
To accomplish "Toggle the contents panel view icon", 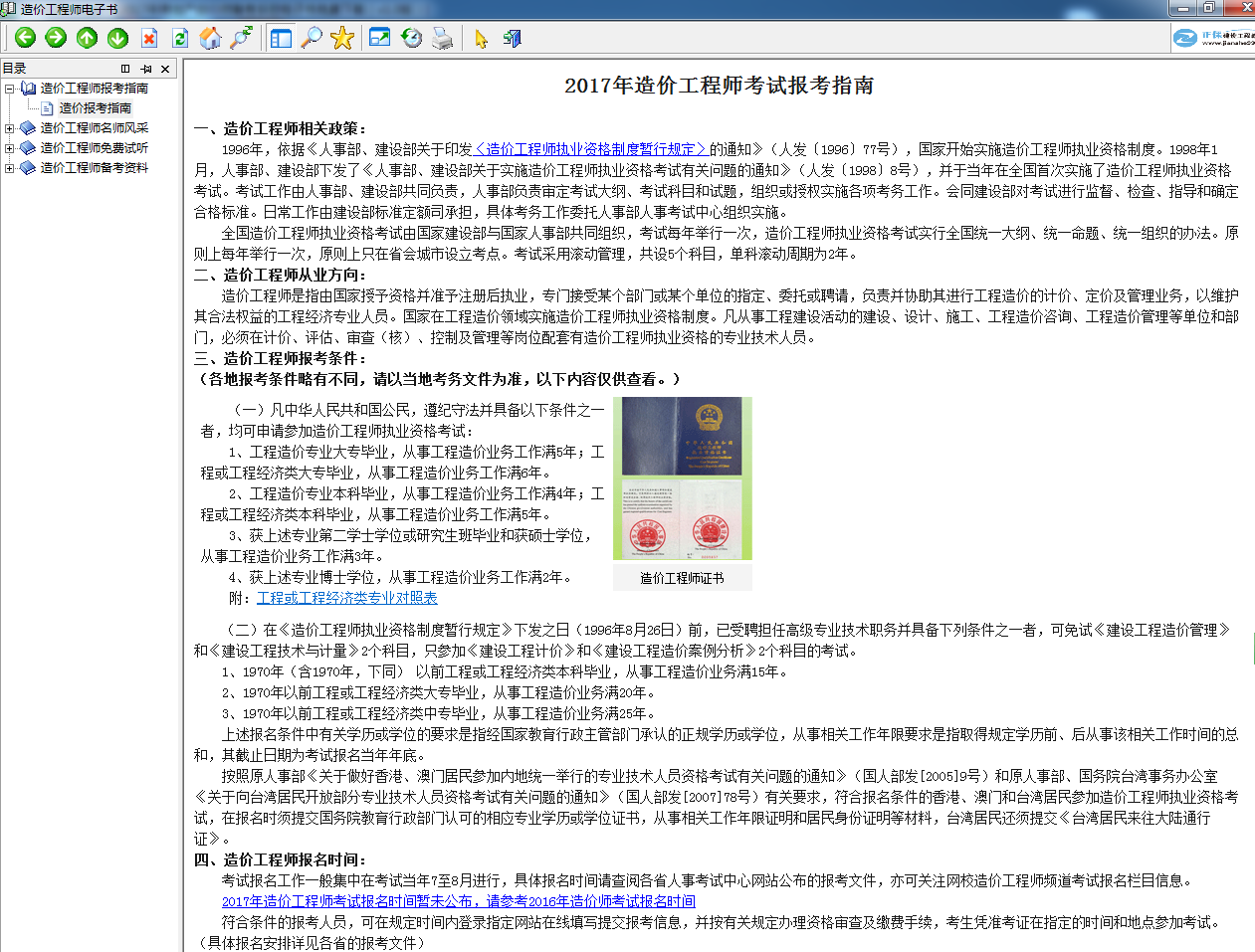I will tap(282, 38).
